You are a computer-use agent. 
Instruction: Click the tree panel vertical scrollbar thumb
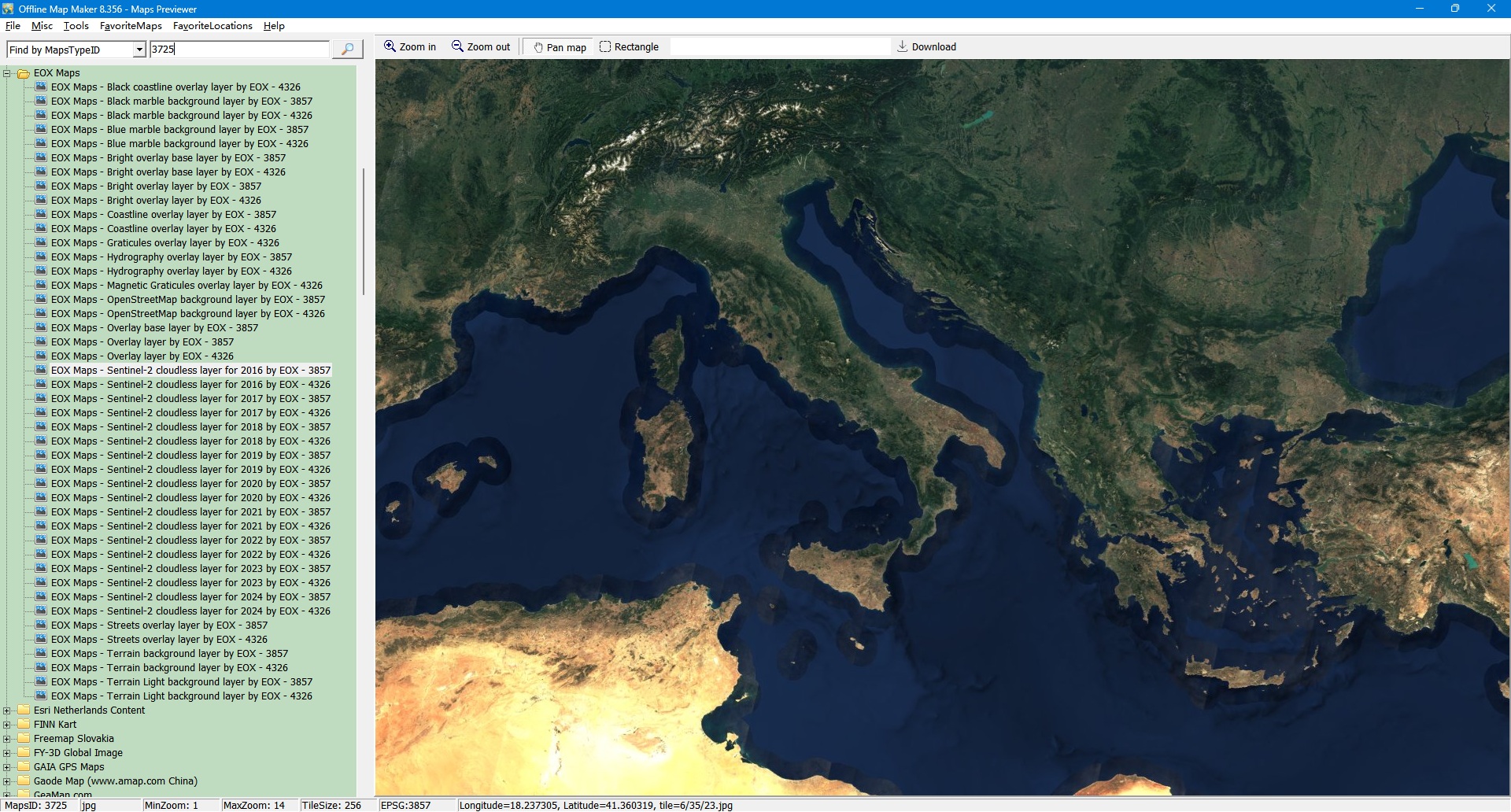363,232
